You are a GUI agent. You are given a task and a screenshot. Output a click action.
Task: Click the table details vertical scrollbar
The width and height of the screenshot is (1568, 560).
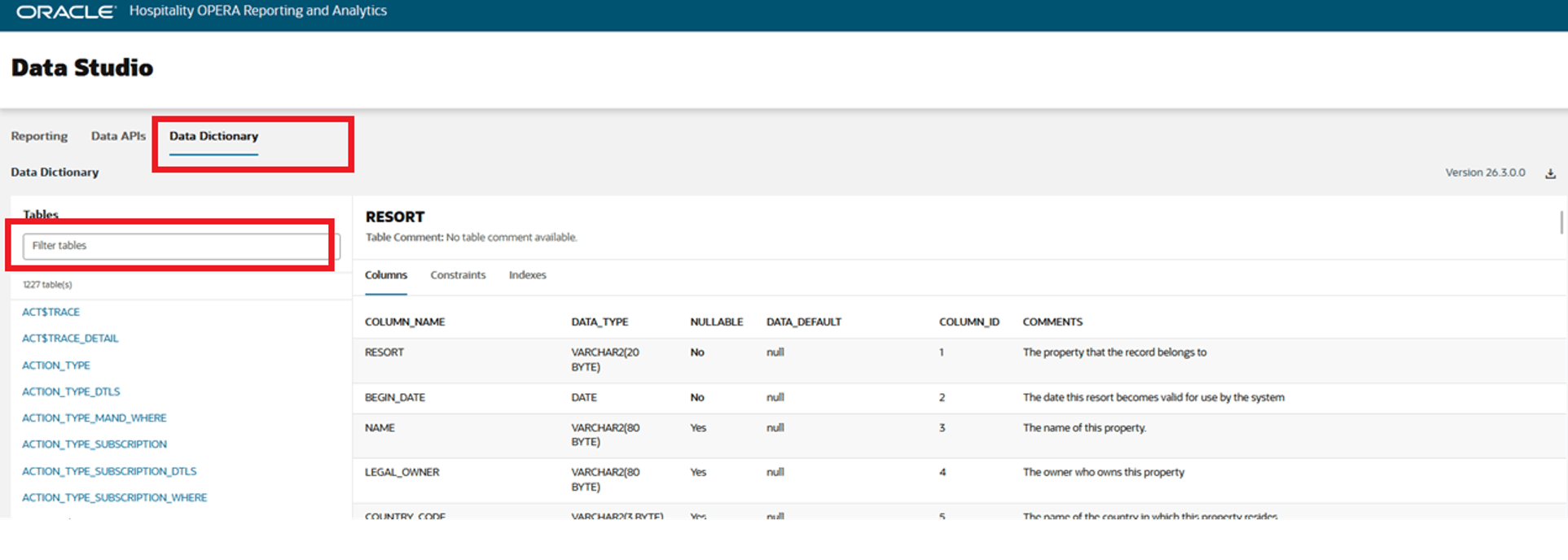[1561, 222]
